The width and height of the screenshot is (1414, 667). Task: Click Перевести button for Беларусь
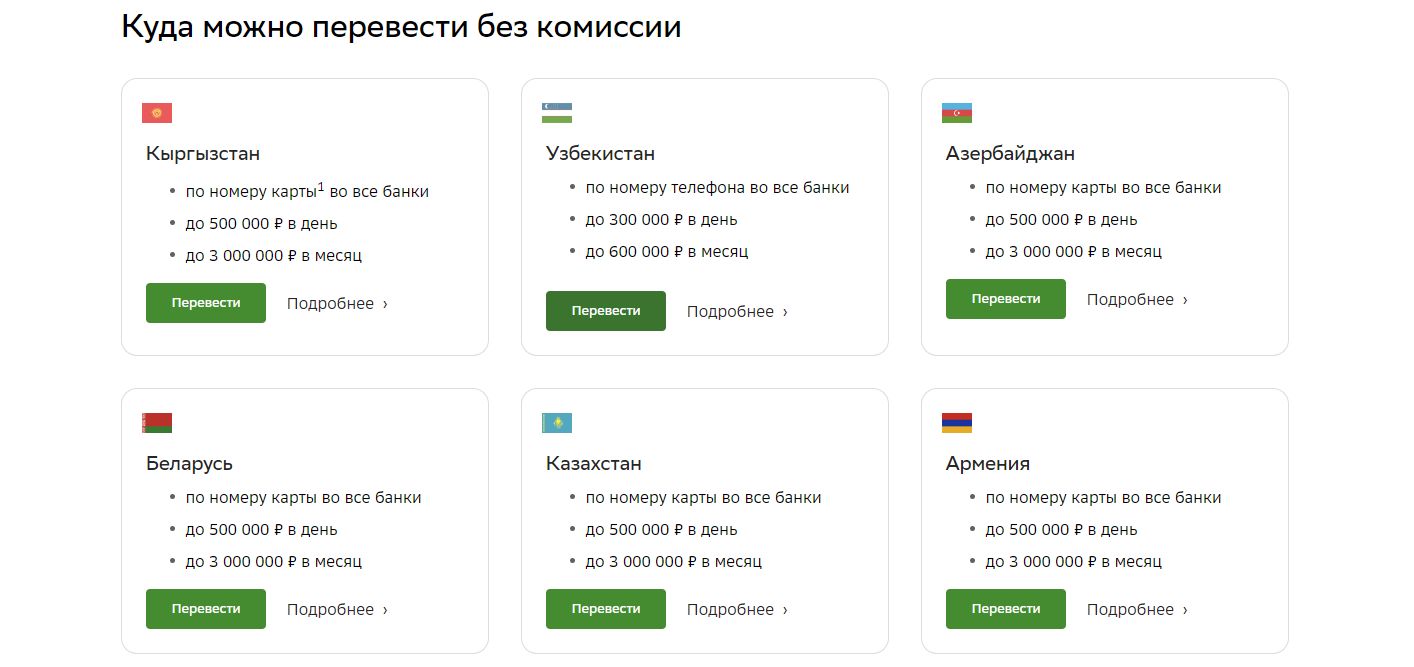click(206, 609)
